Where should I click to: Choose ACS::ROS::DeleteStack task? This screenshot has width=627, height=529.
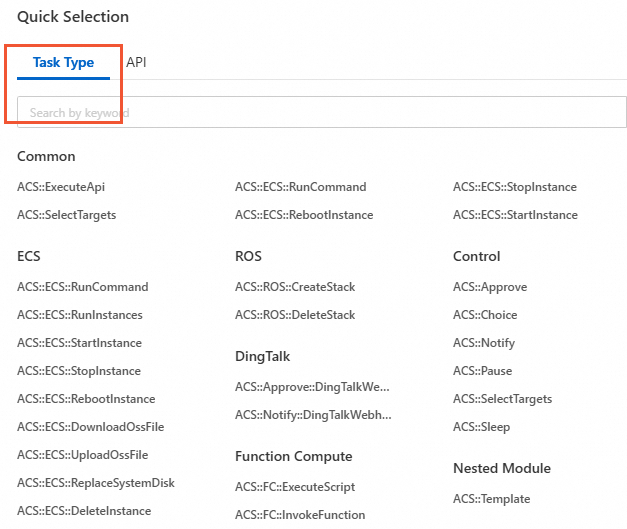(x=295, y=315)
